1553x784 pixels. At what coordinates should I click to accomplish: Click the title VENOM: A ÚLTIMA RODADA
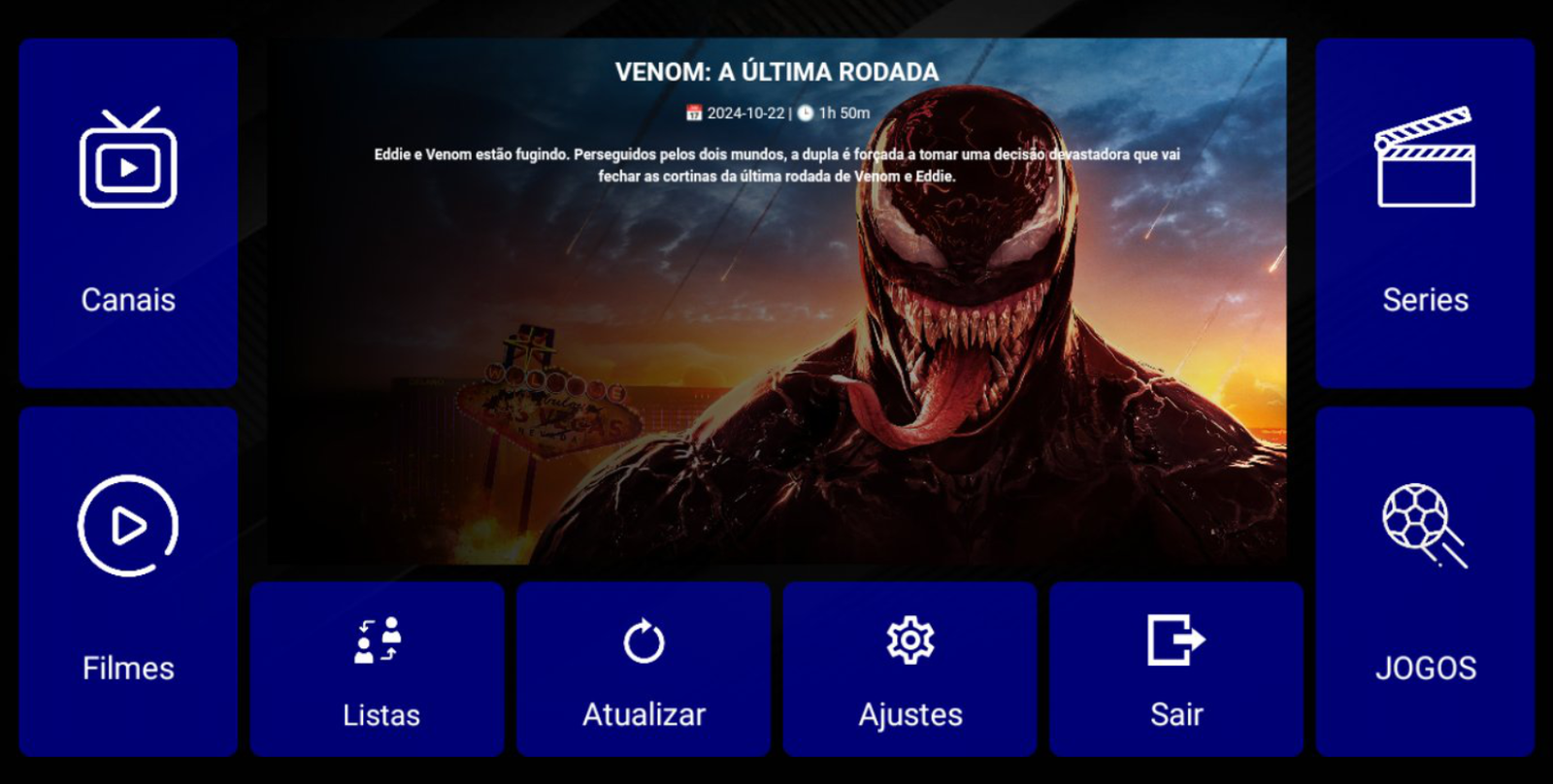click(776, 72)
